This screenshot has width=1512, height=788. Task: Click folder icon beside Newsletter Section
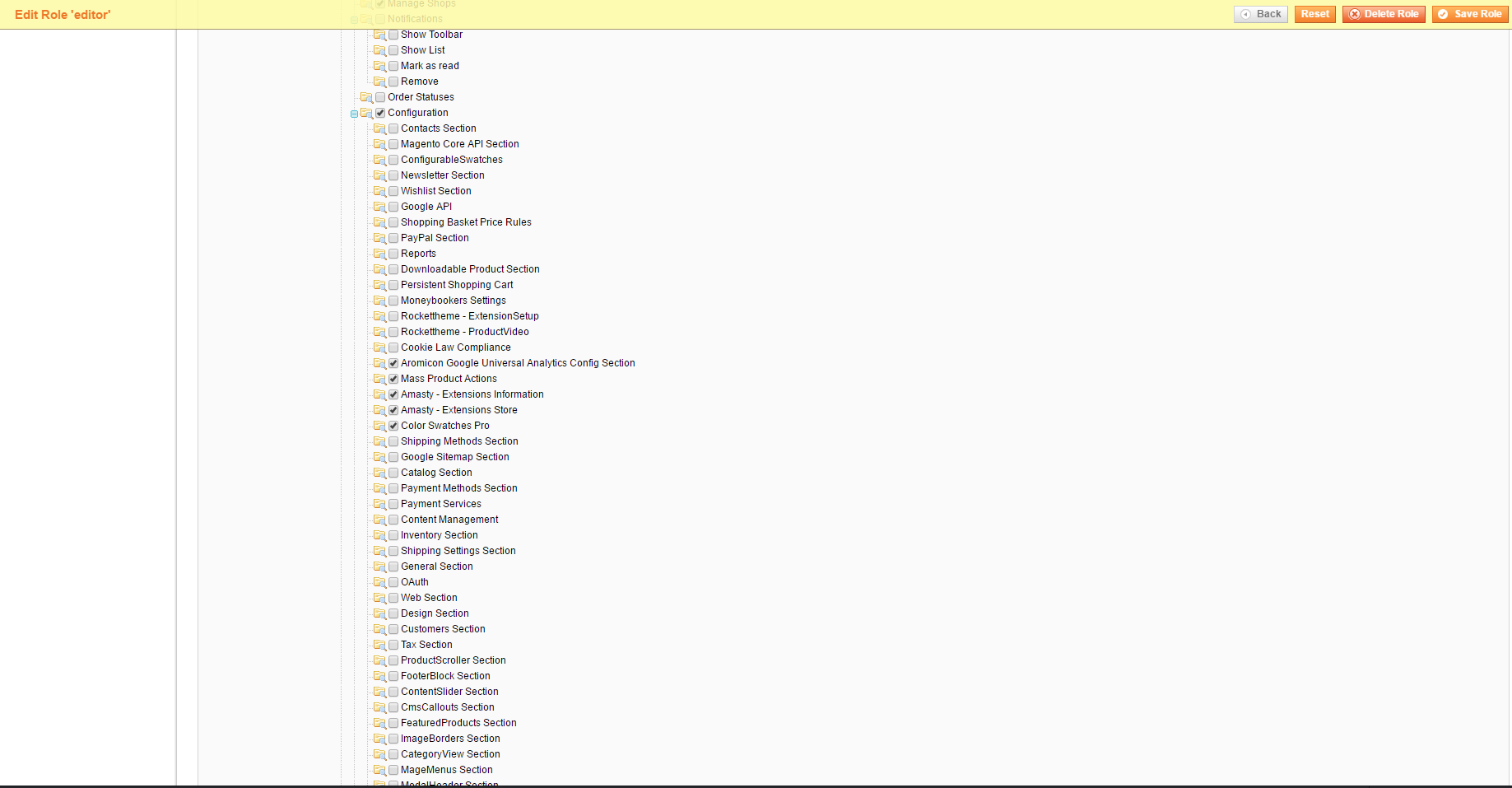click(x=379, y=175)
